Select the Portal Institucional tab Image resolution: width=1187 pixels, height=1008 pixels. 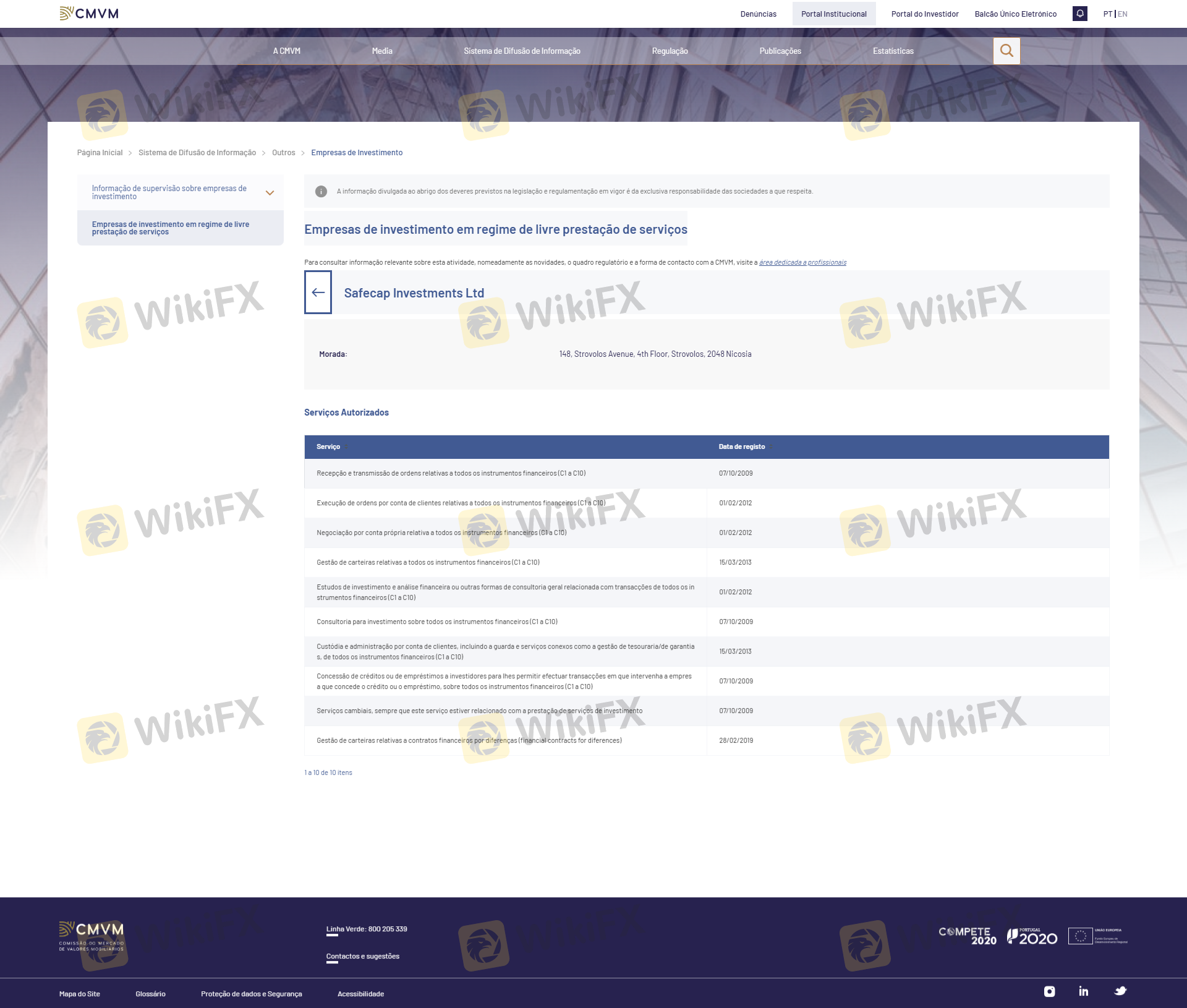tap(834, 14)
